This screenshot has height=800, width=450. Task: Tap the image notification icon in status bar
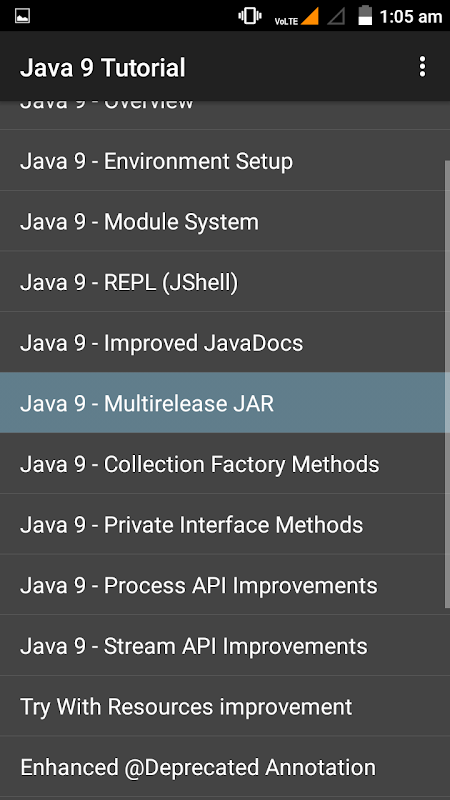coord(22,16)
